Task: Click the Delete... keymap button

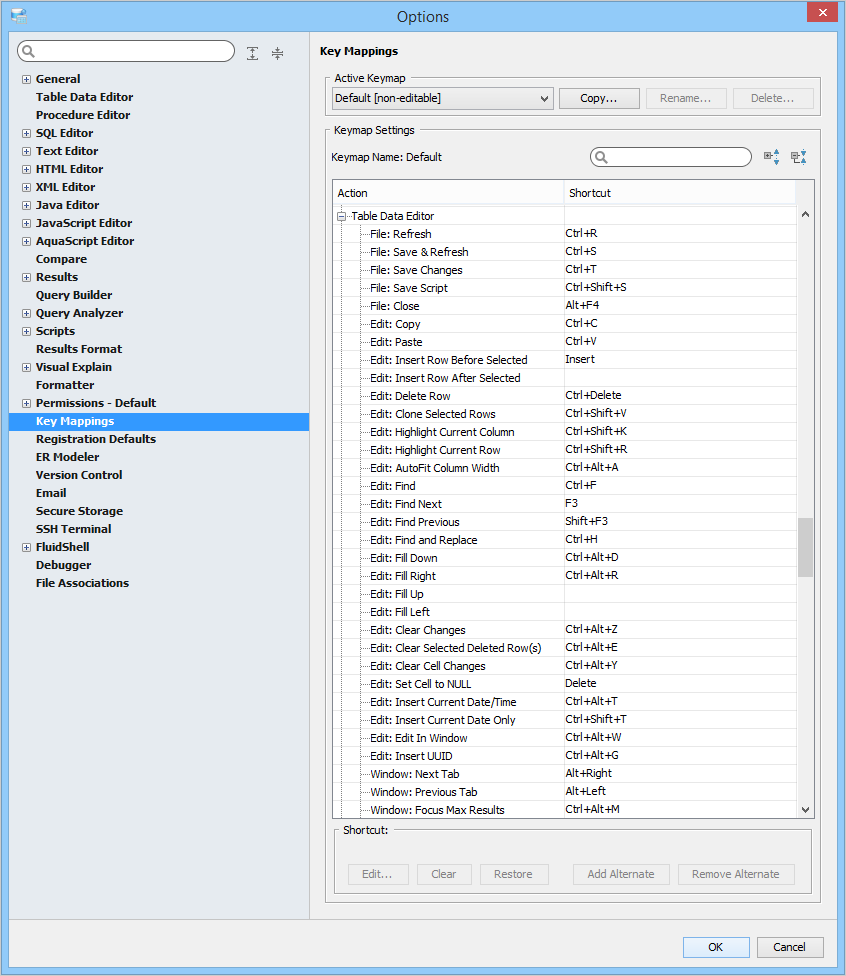Action: point(773,98)
